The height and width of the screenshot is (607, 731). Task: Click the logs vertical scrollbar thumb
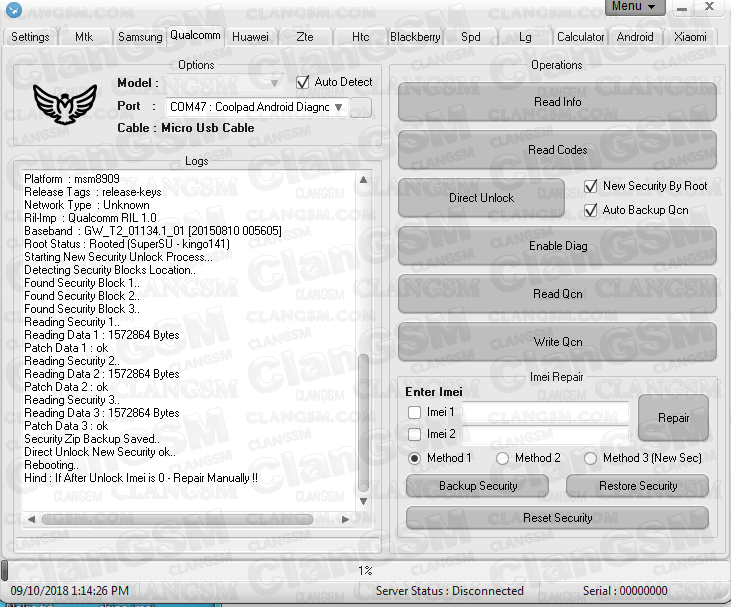pos(364,423)
